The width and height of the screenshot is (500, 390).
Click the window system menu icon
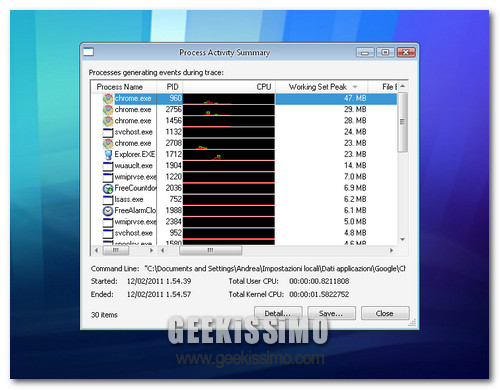[x=88, y=52]
